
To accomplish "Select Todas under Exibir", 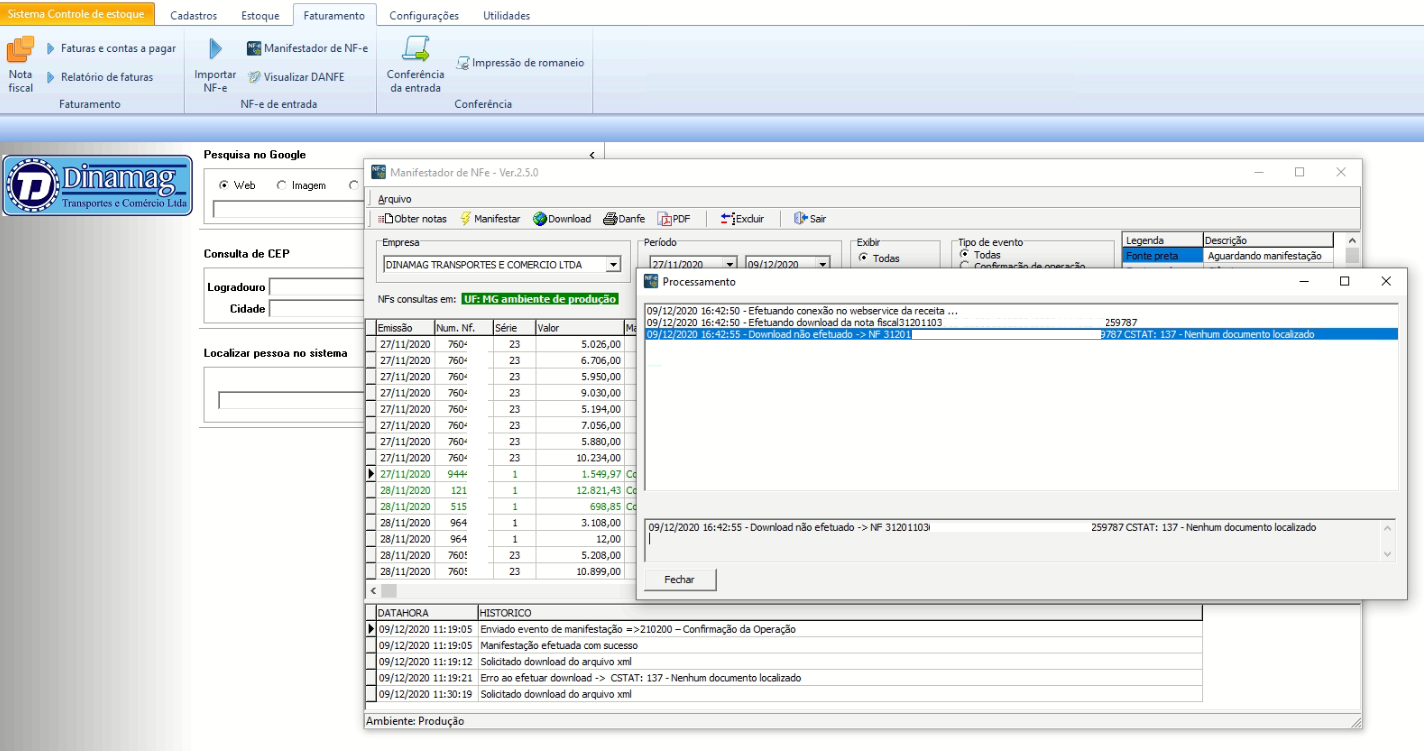I will [x=864, y=256].
